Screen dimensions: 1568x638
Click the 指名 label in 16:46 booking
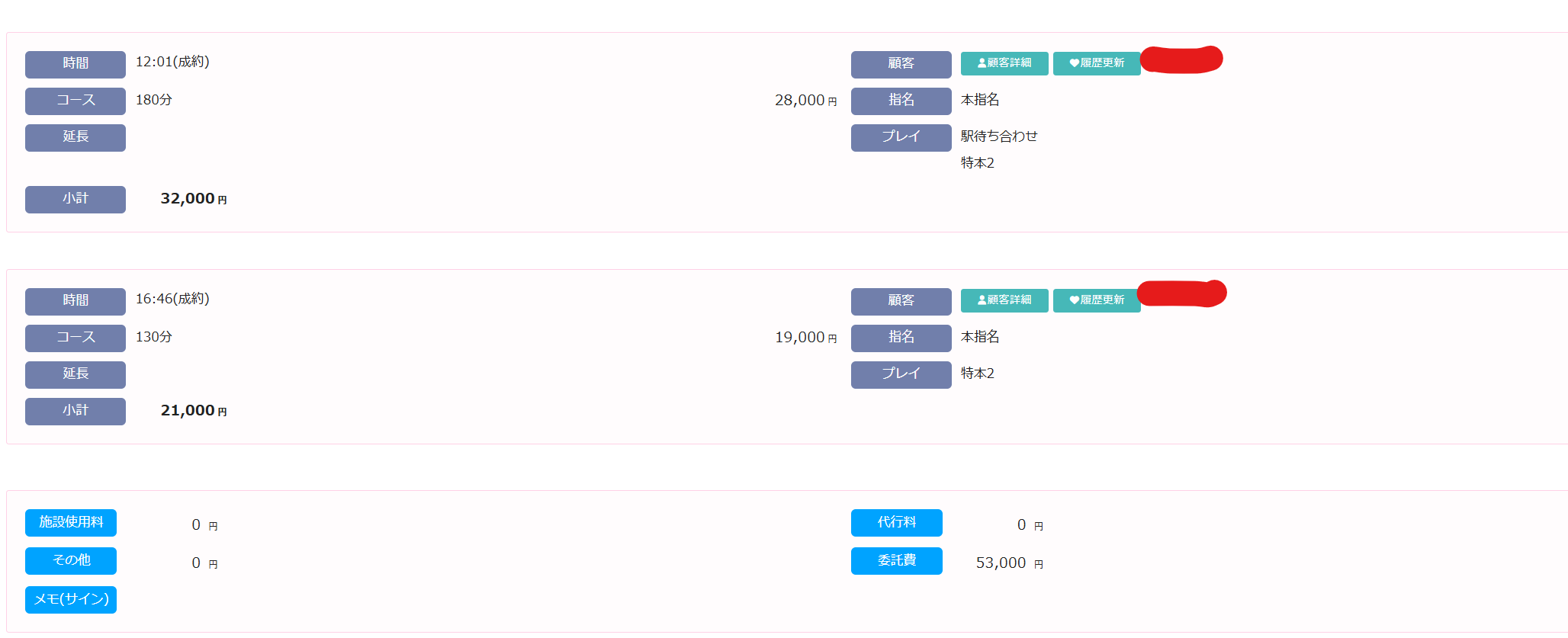[901, 338]
